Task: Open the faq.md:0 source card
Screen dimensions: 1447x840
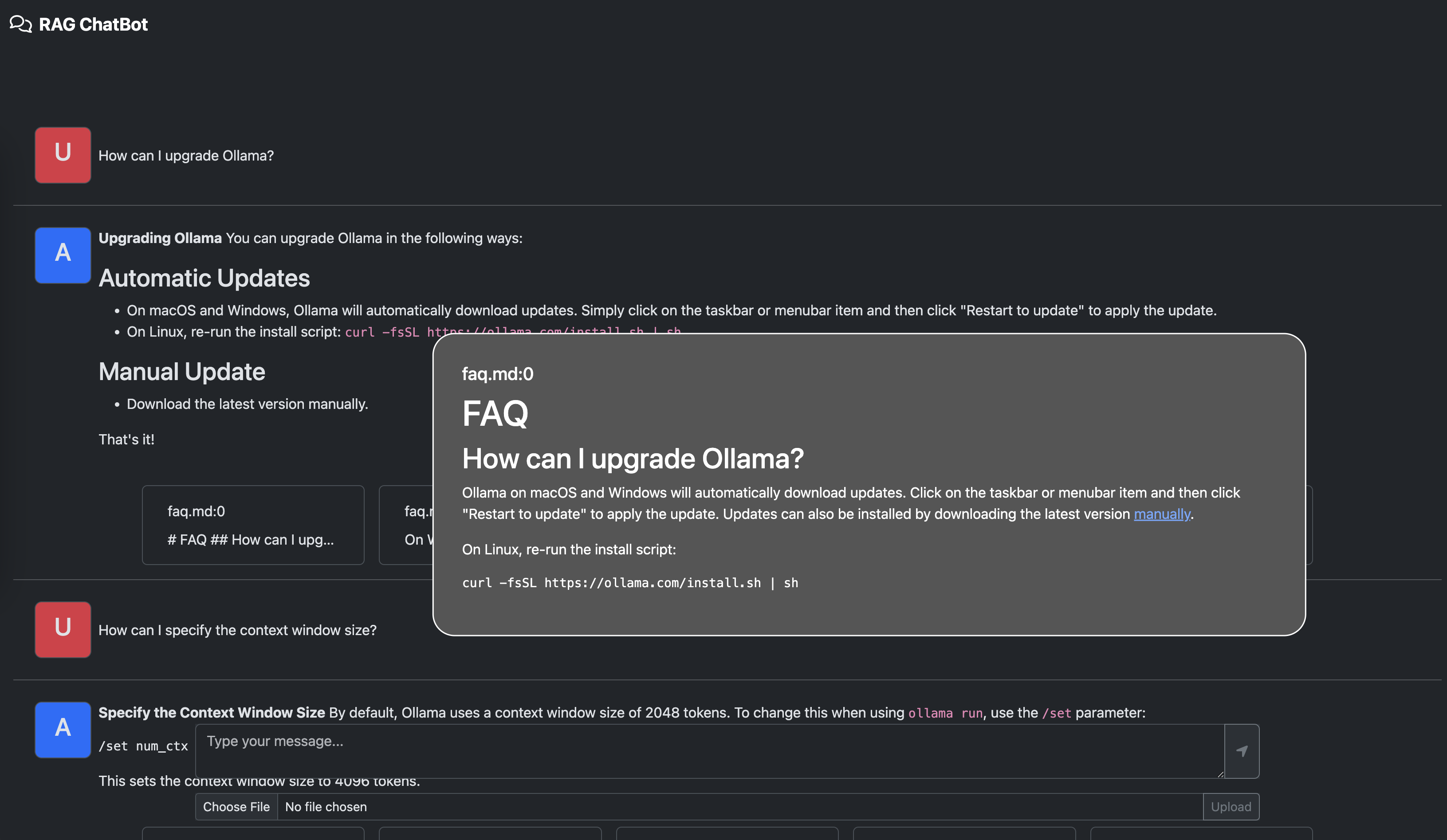Action: [x=253, y=525]
